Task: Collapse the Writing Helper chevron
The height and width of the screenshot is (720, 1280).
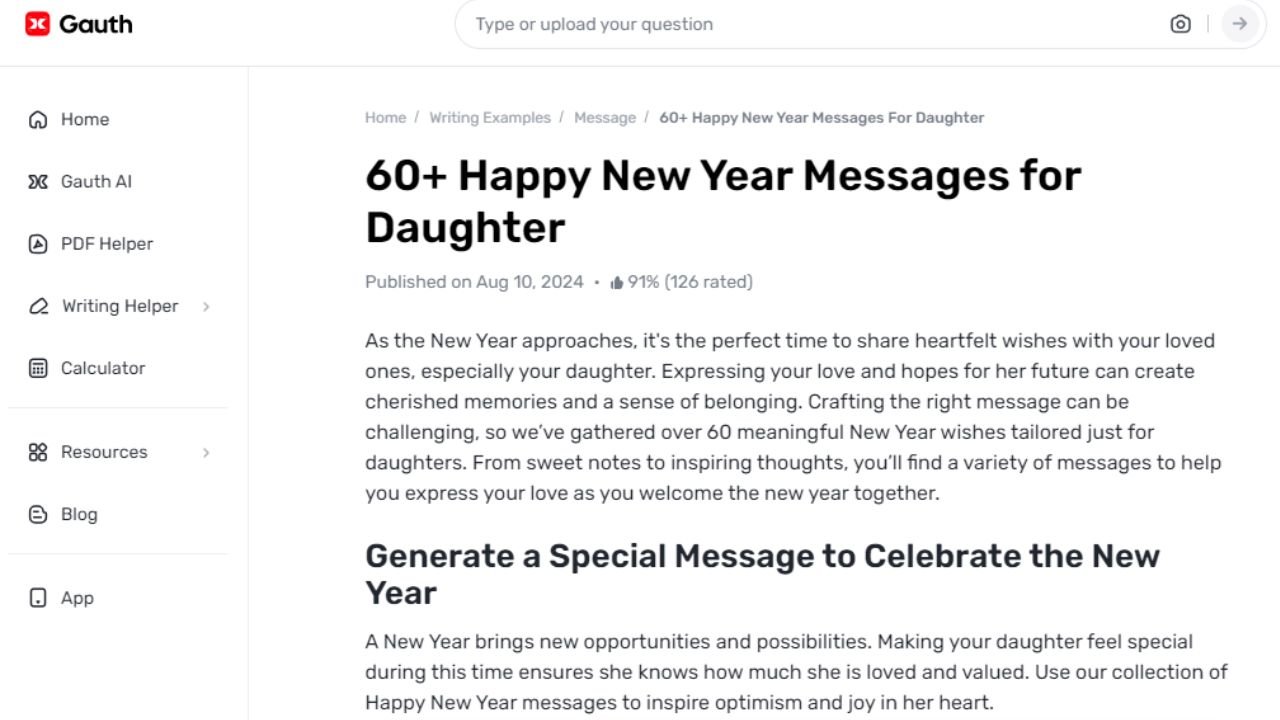Action: 207,306
